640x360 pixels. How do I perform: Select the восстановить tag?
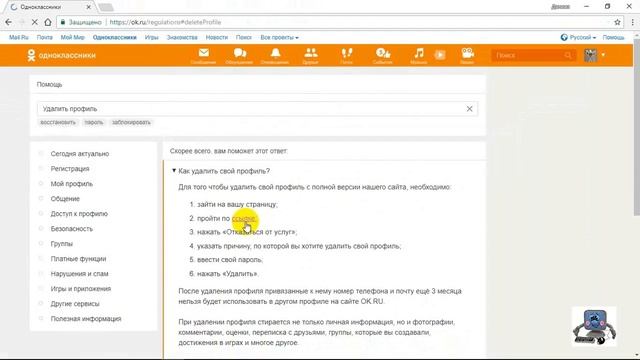tap(58, 122)
